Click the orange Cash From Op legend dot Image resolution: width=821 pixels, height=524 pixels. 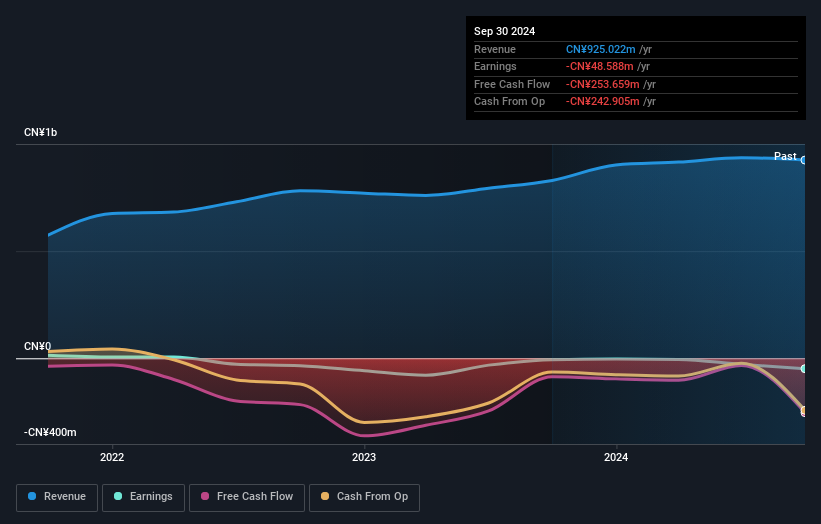pos(325,496)
